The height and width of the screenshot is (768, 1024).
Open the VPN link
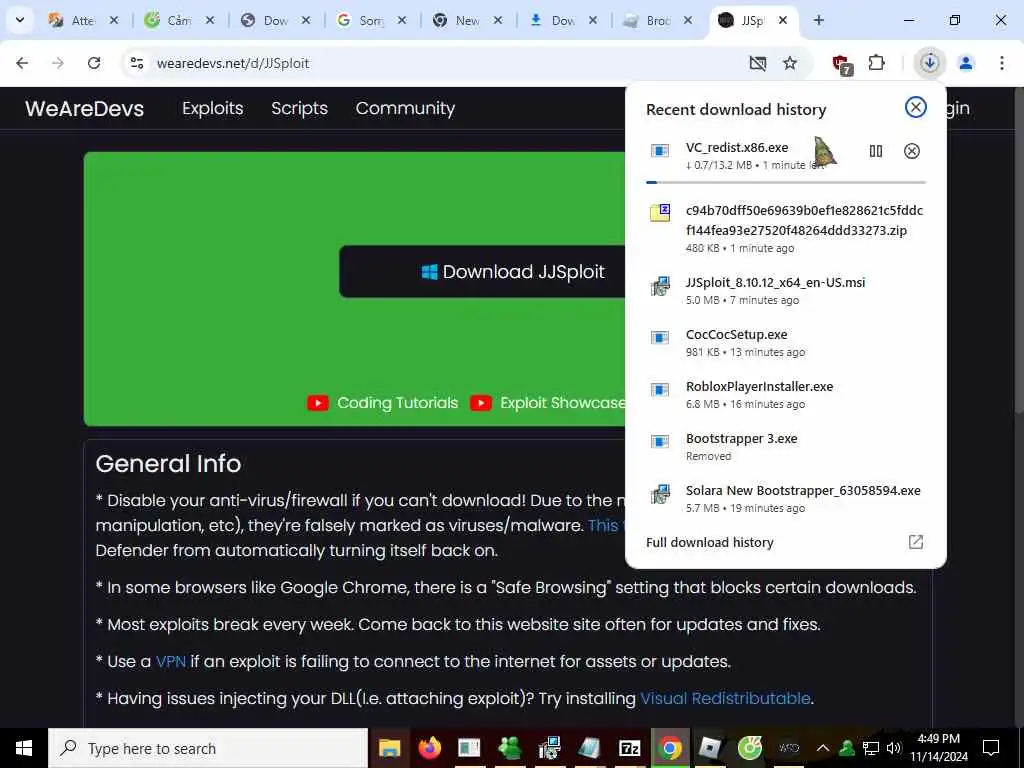coord(171,662)
